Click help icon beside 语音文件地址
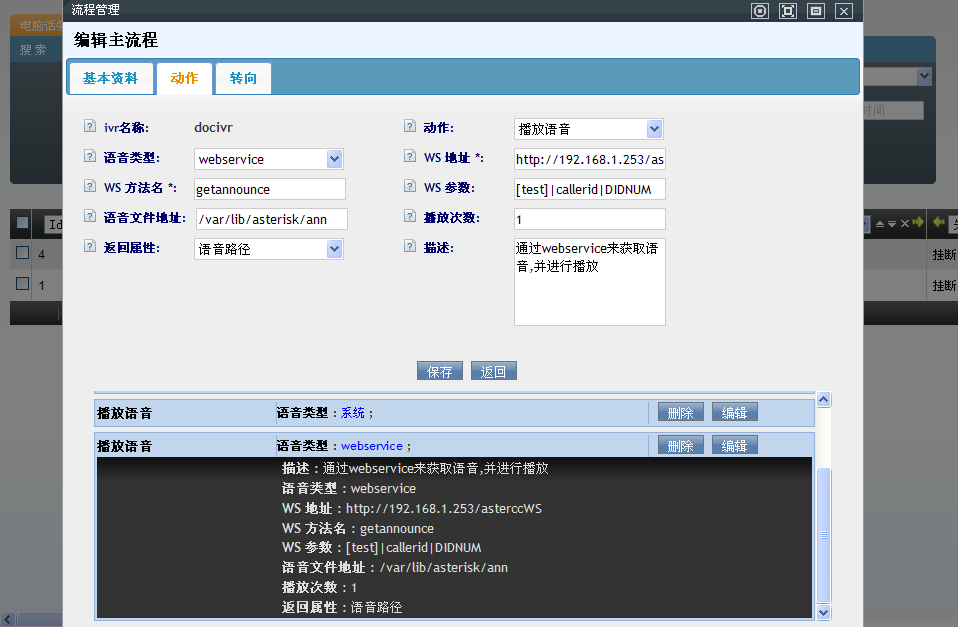The height and width of the screenshot is (627, 958). [x=90, y=217]
